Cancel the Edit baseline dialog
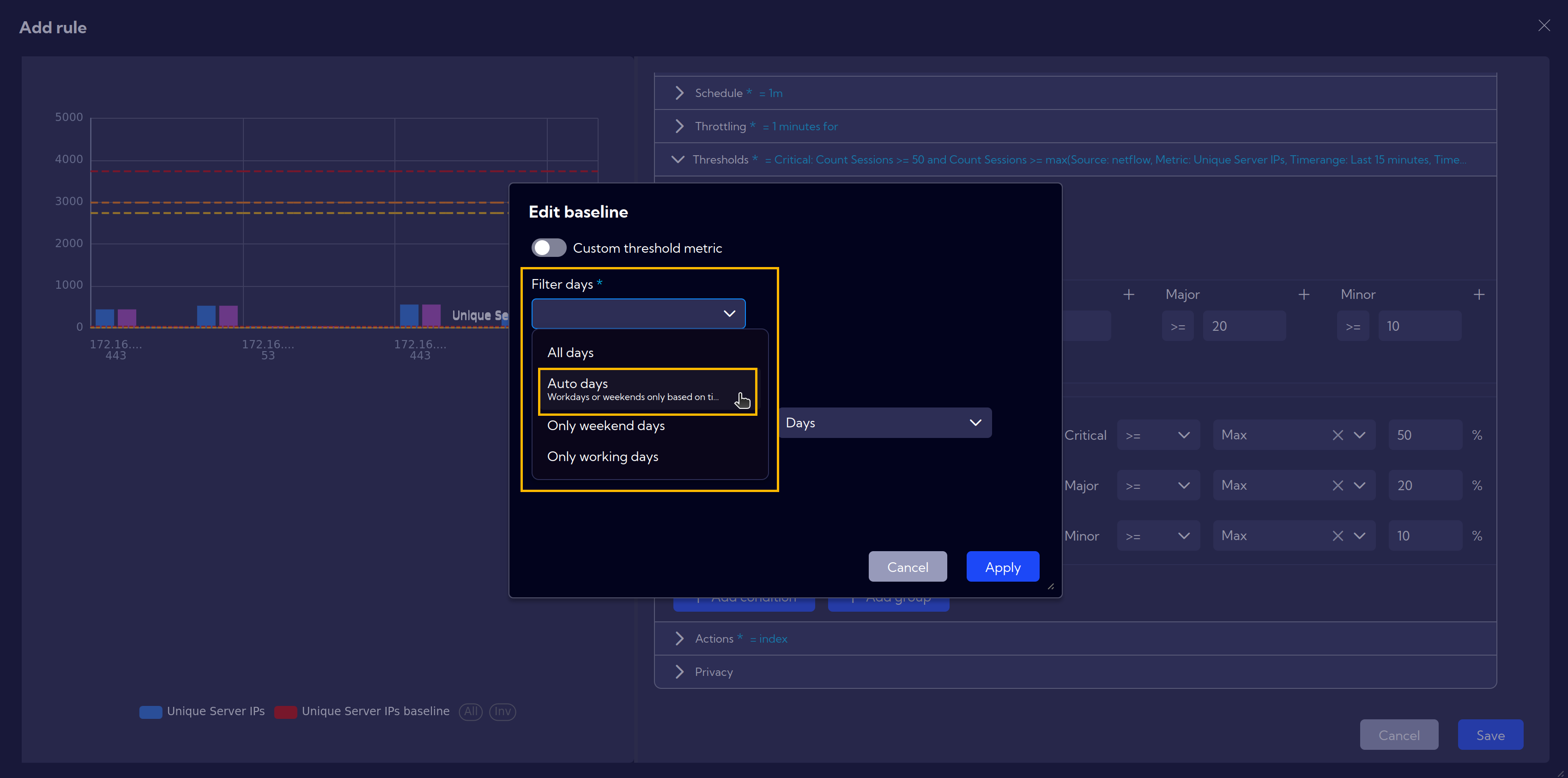Image resolution: width=1568 pixels, height=778 pixels. 907,567
